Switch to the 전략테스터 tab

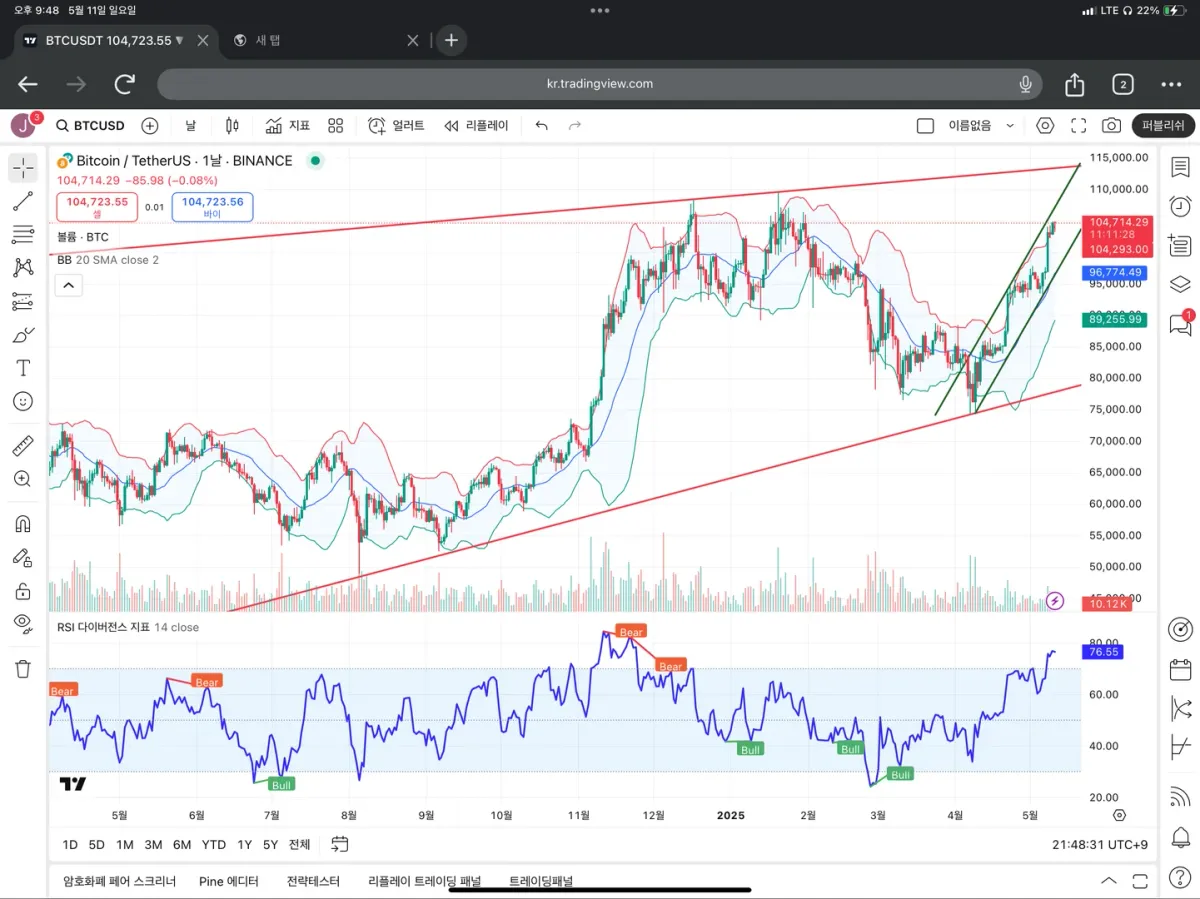pyautogui.click(x=313, y=881)
